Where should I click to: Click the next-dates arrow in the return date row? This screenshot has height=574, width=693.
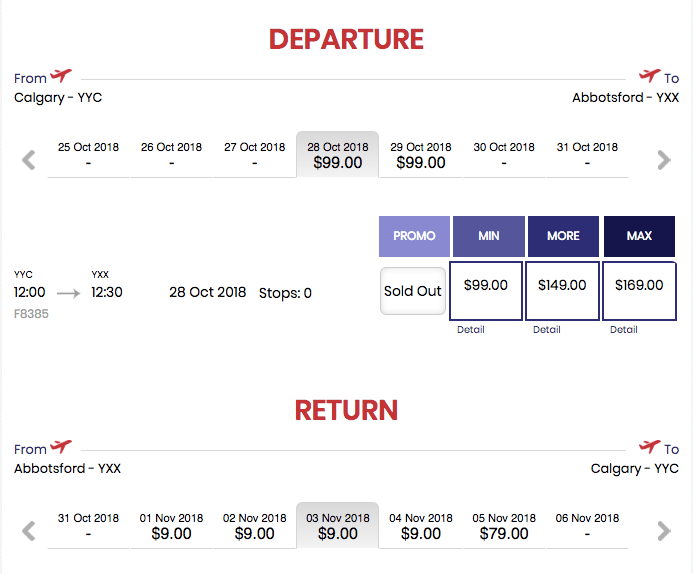coord(664,531)
